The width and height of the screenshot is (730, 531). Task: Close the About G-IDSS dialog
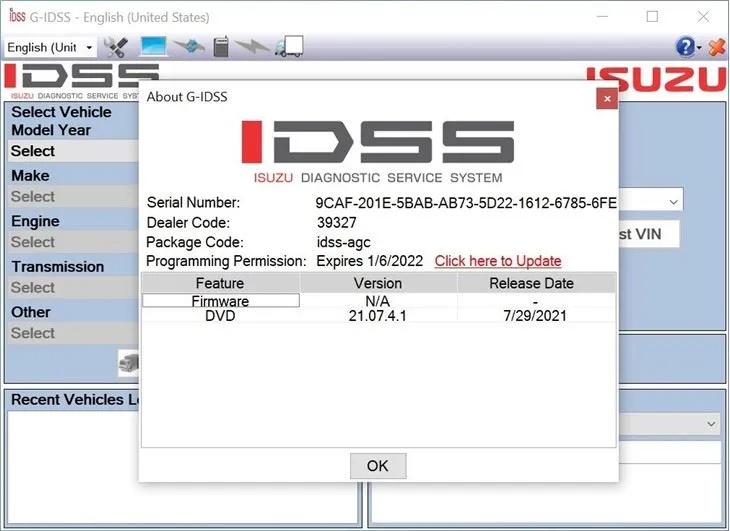[x=607, y=99]
